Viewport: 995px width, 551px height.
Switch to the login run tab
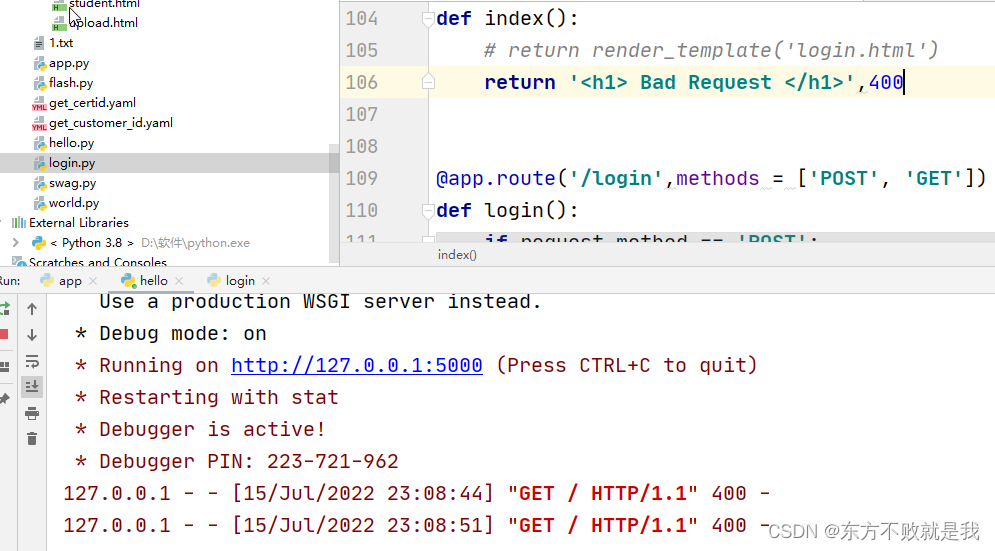click(x=240, y=281)
